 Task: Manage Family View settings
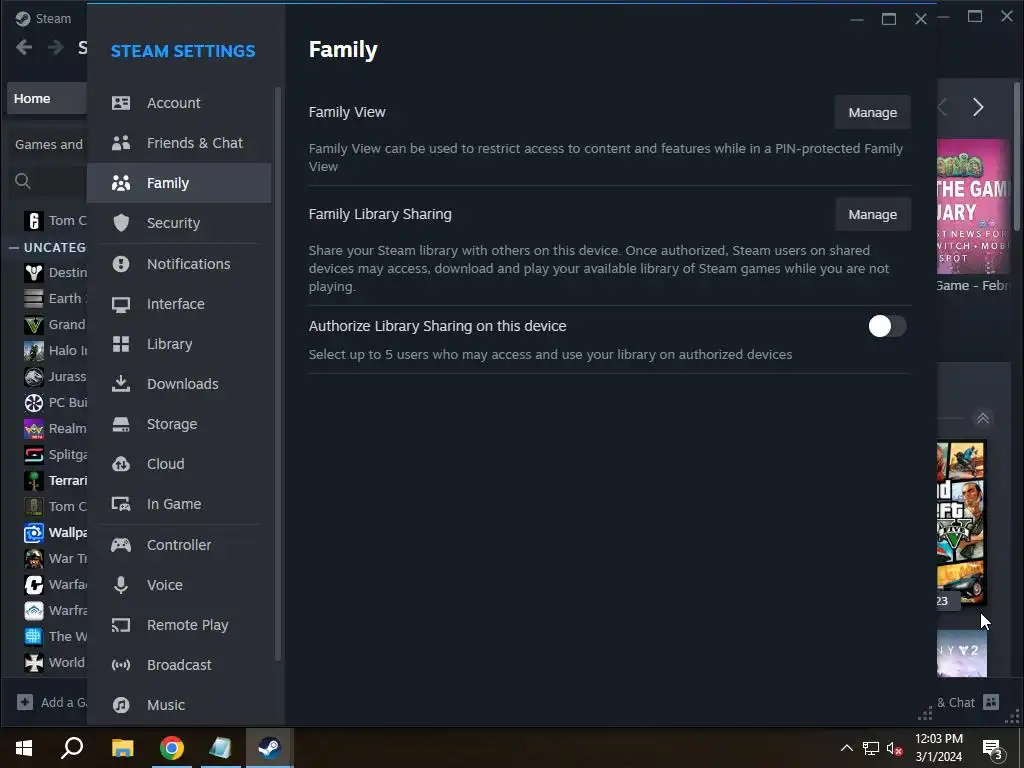point(872,112)
